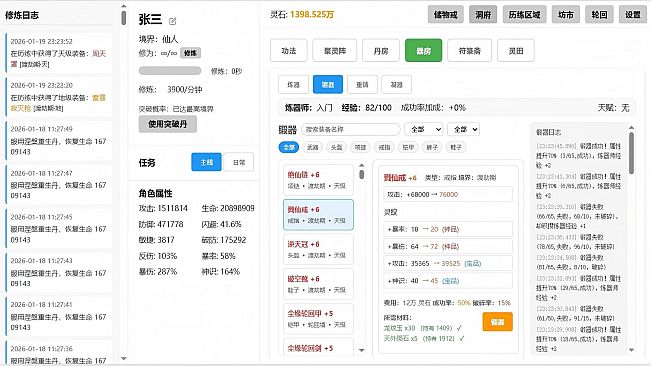
Task: Select the 金缕轮回甲 +5 item card
Action: click(318, 318)
